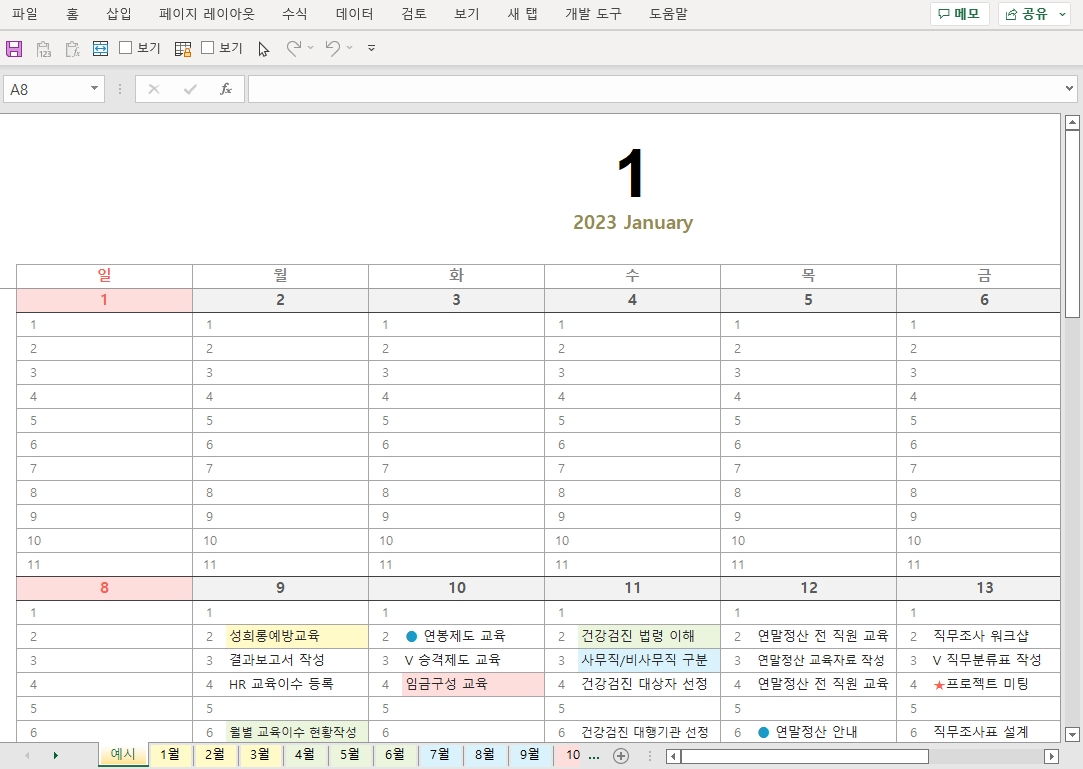
Task: Open the 검토 ribbon tab
Action: [x=414, y=14]
